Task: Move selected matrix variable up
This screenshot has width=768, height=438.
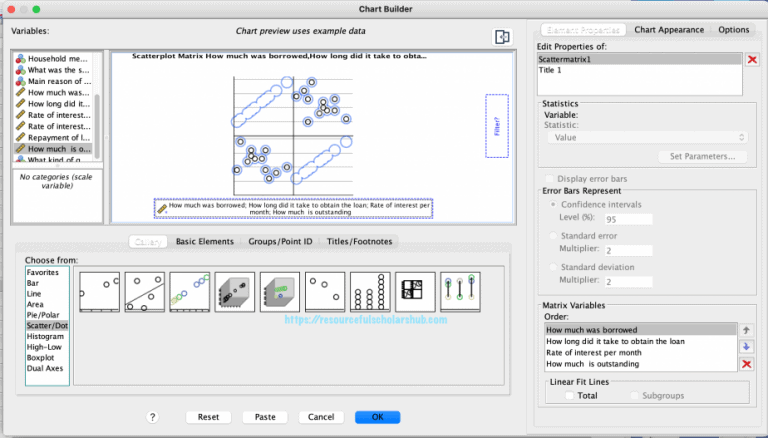Action: [745, 329]
